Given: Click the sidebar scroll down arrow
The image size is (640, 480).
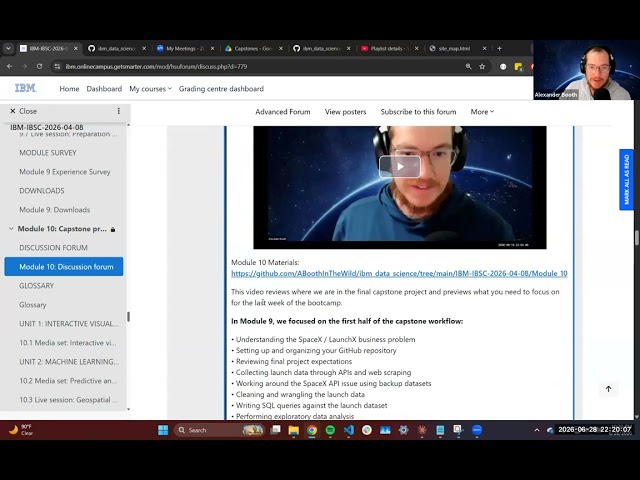Looking at the screenshot, I should (128, 409).
